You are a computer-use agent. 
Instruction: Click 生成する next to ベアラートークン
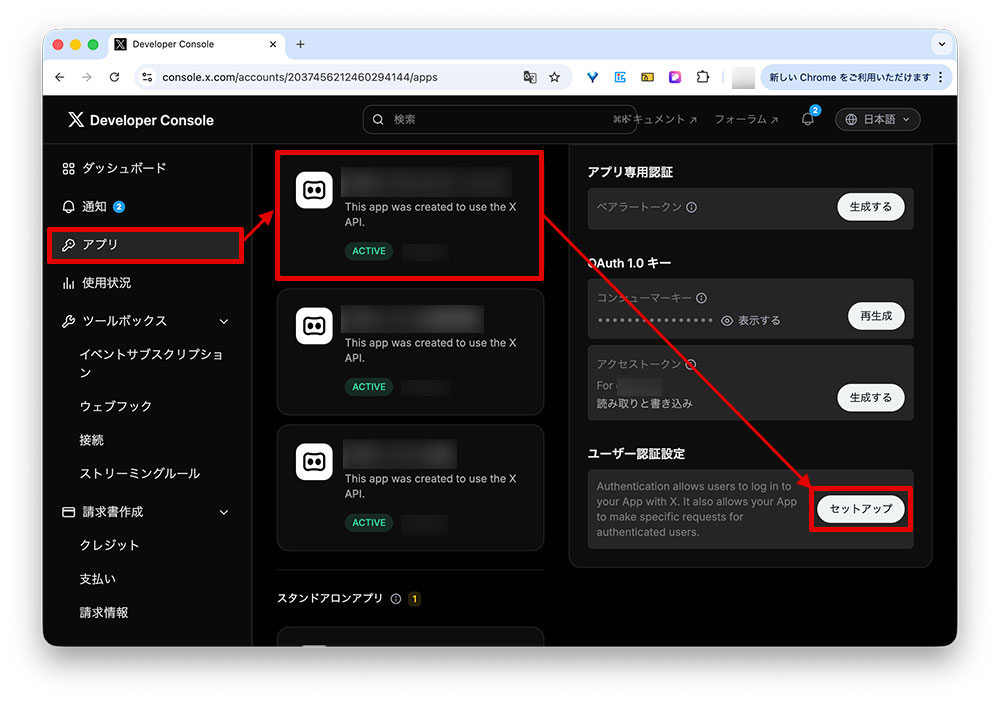click(x=869, y=207)
